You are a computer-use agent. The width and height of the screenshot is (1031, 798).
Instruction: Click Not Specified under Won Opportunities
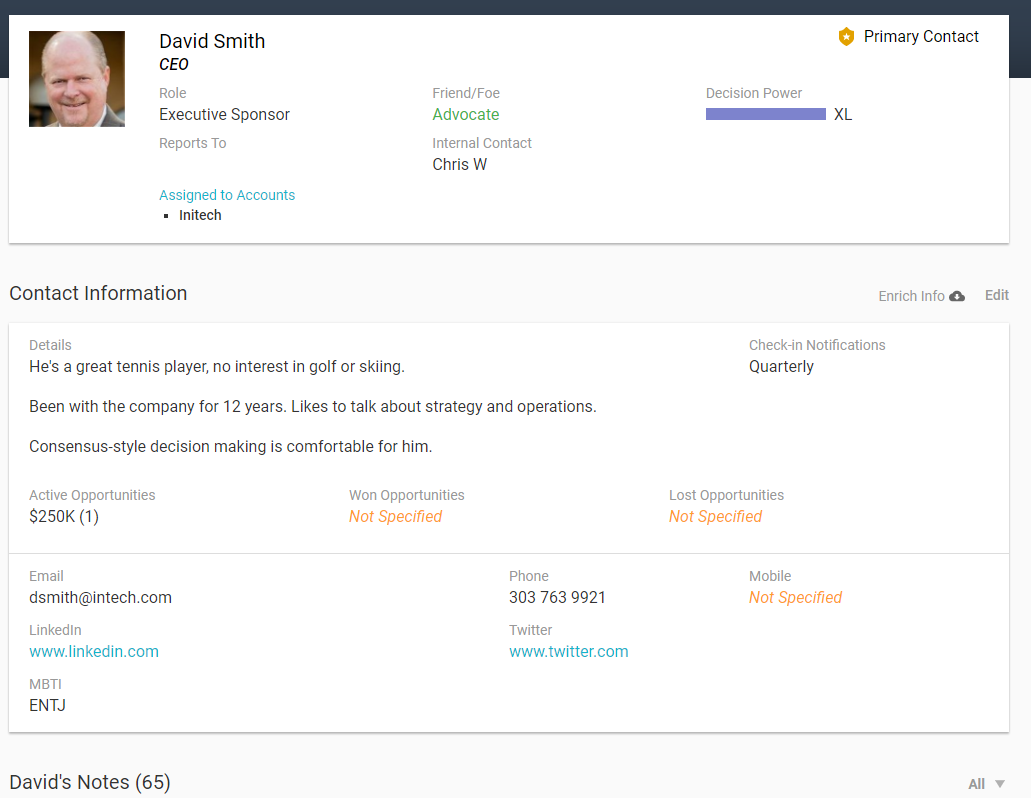point(395,516)
